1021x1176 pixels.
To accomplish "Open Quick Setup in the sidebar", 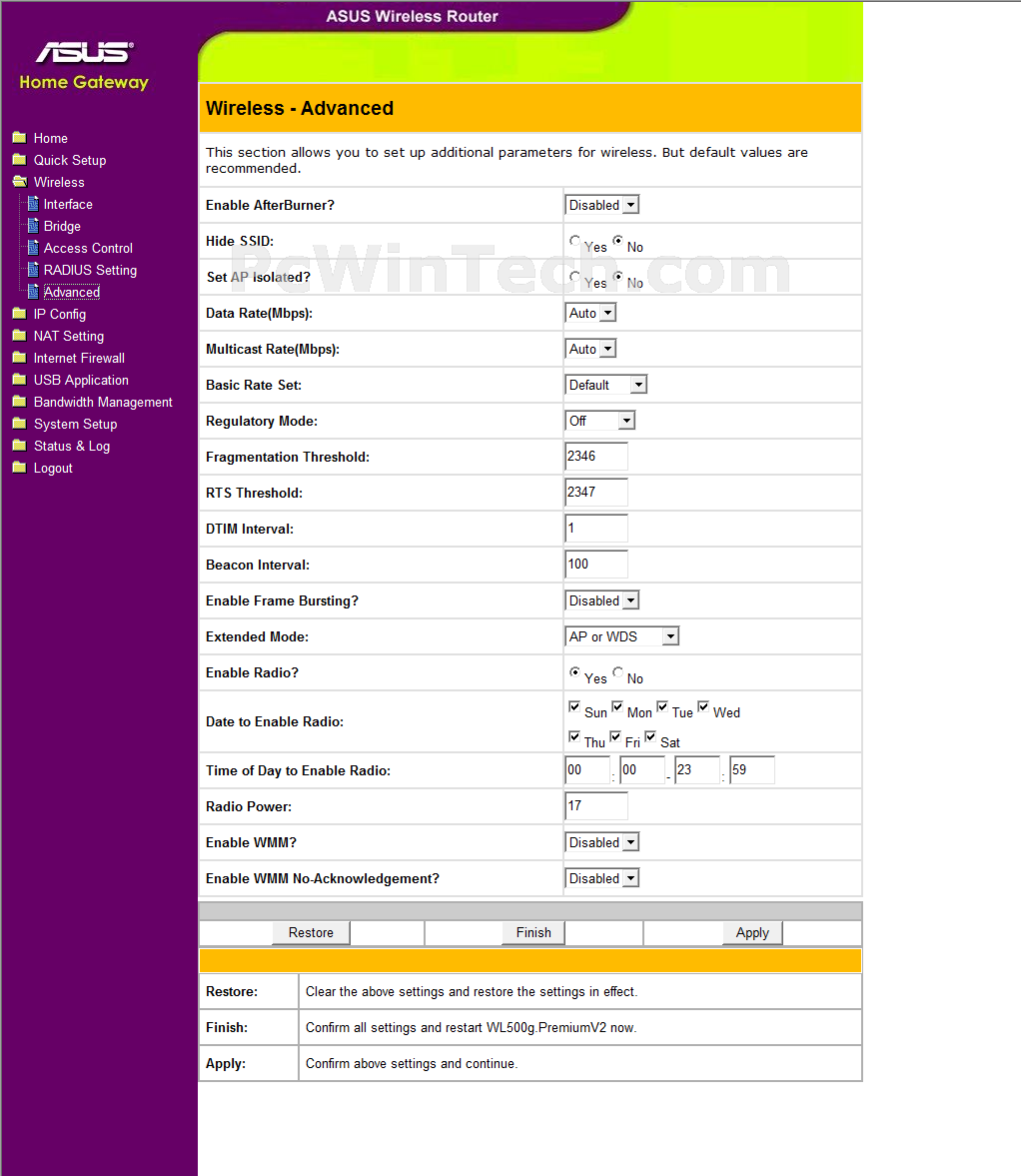I will (x=70, y=160).
